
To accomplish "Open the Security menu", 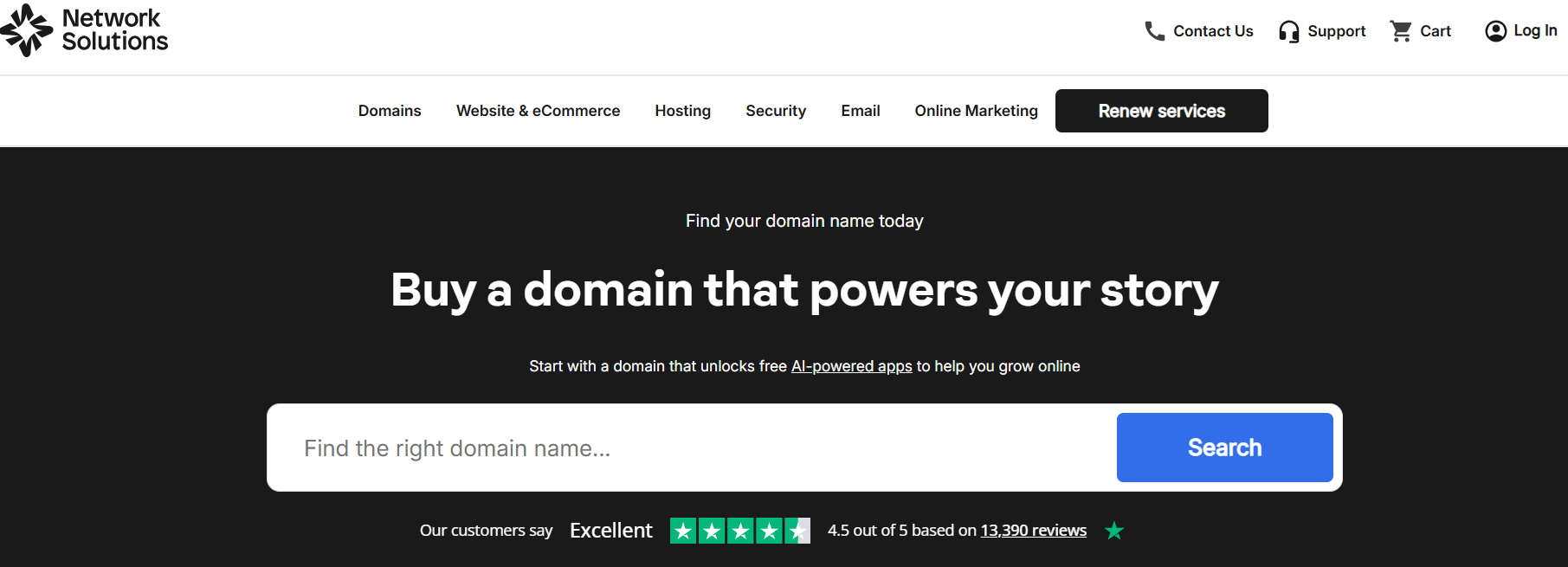I will point(776,111).
